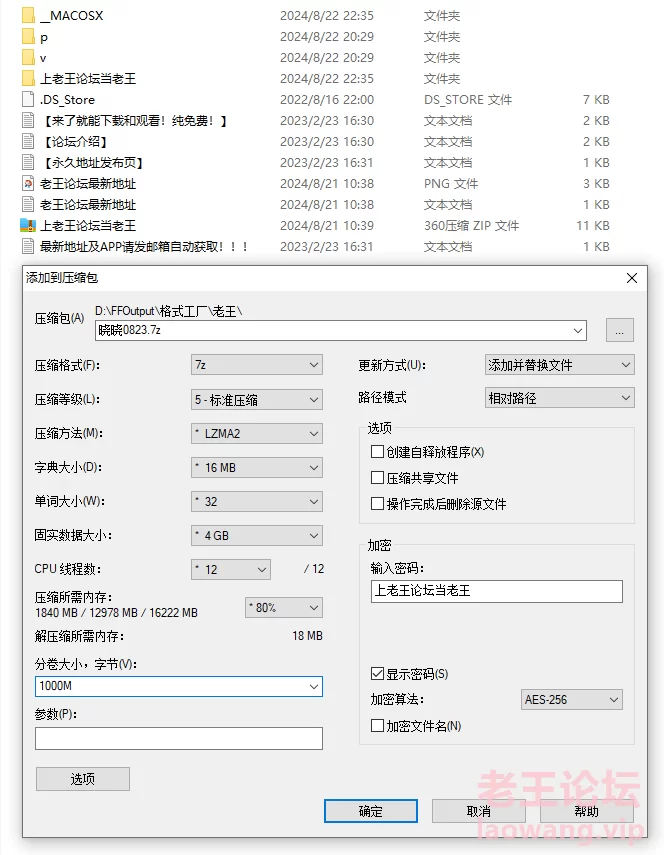Open 固实数据大小 dropdown showing 4 GB
664x855 pixels.
pos(257,535)
